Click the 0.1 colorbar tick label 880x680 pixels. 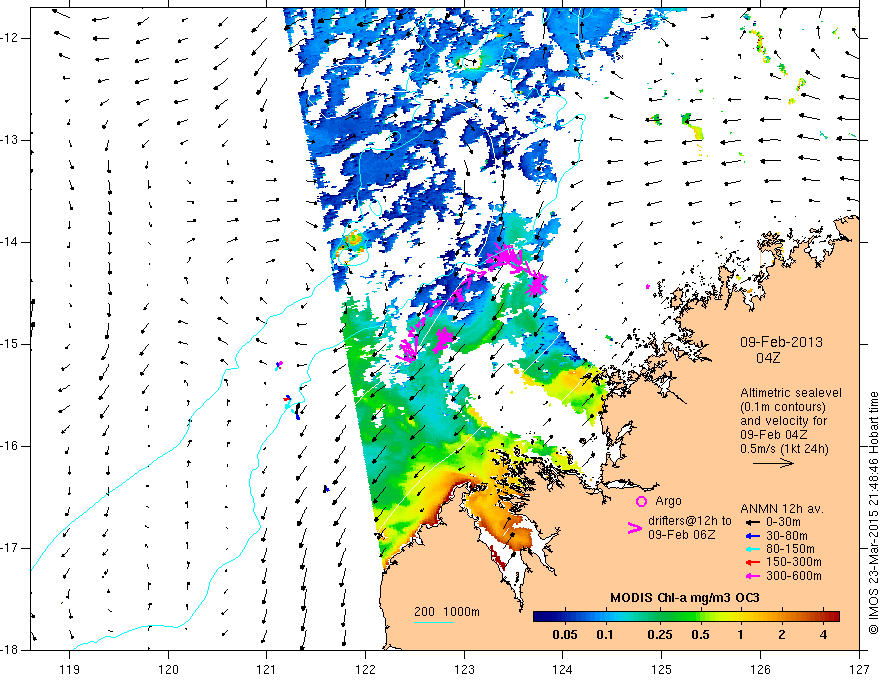tap(605, 635)
